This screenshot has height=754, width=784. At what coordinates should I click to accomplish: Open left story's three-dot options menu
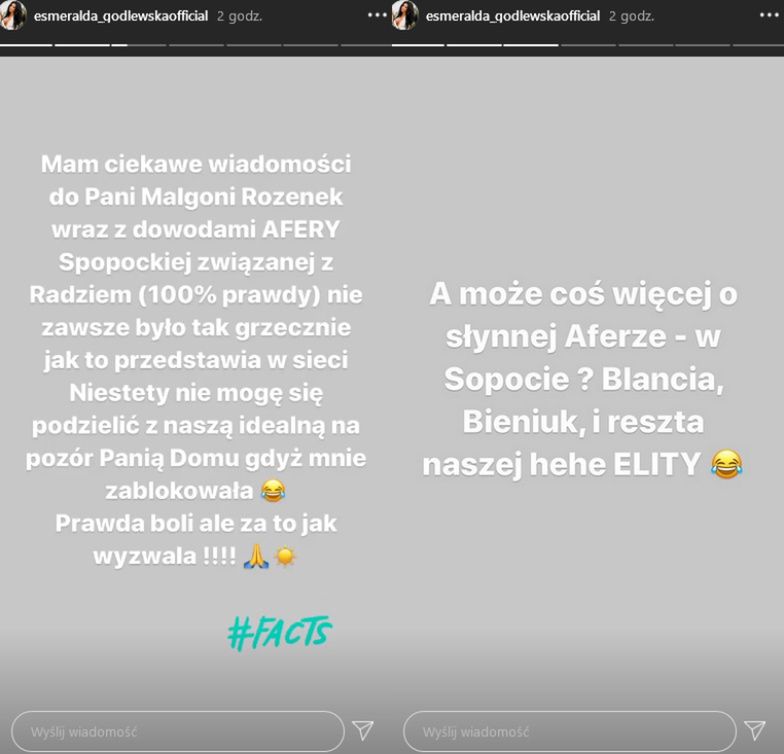coord(377,16)
